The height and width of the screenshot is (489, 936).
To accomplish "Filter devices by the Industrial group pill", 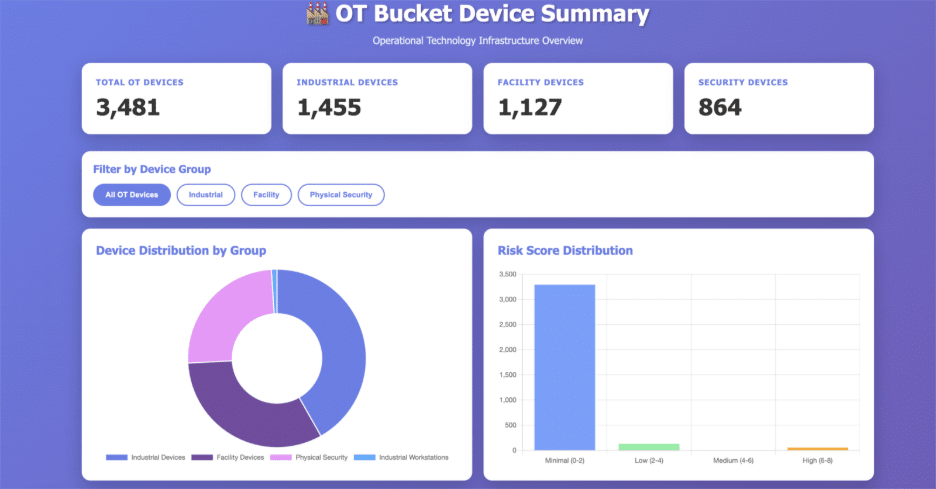I will coord(206,195).
